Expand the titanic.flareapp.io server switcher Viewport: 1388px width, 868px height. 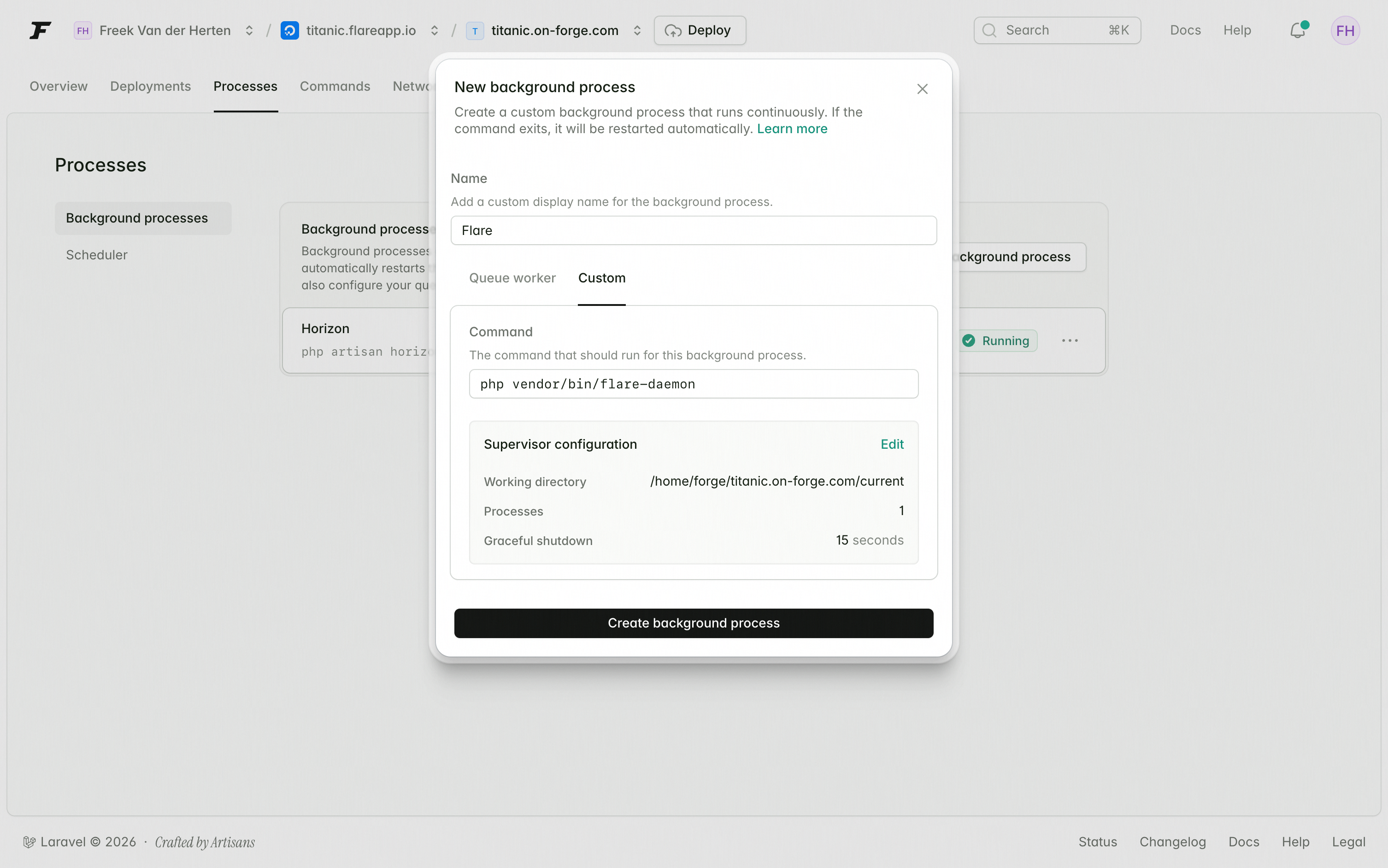point(435,30)
